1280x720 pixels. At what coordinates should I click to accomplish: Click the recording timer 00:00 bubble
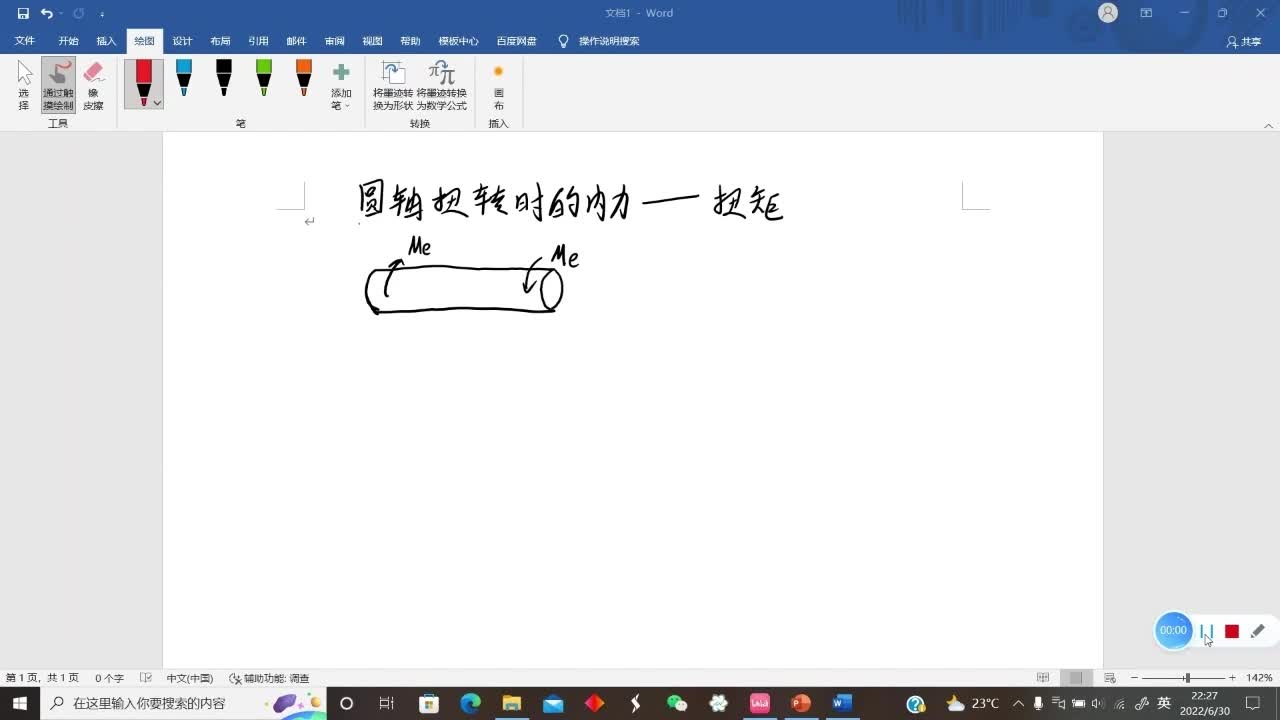tap(1173, 630)
